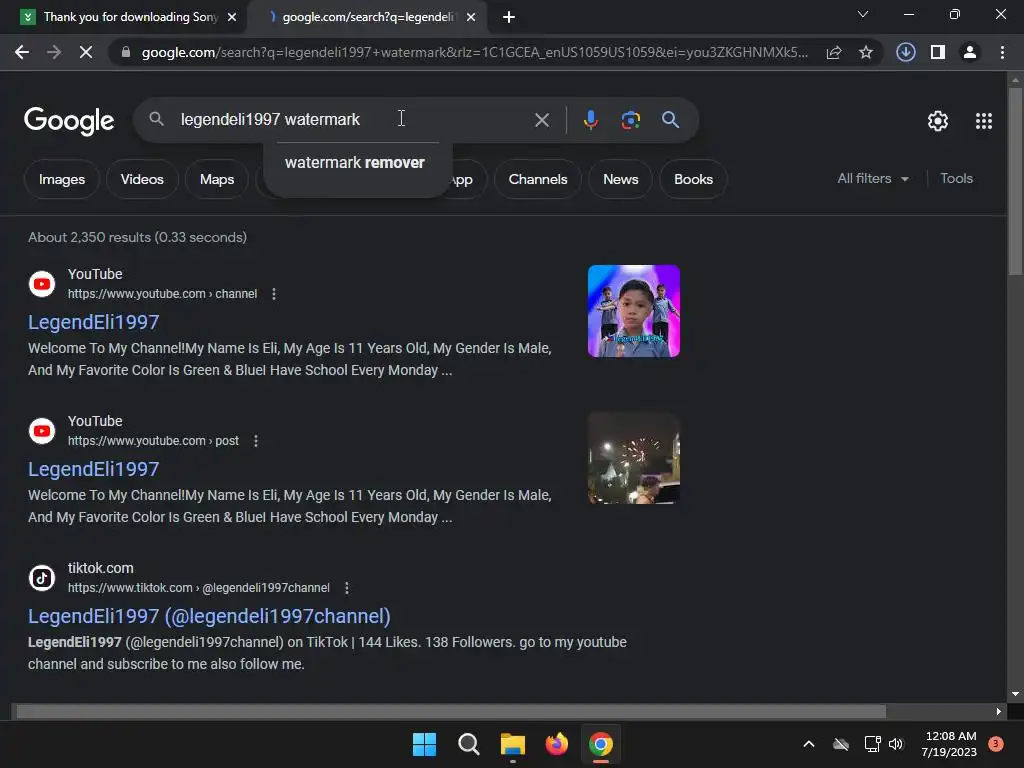Screen dimensions: 1024x768
Task: Open more options for youtube.com post result
Action: [256, 441]
